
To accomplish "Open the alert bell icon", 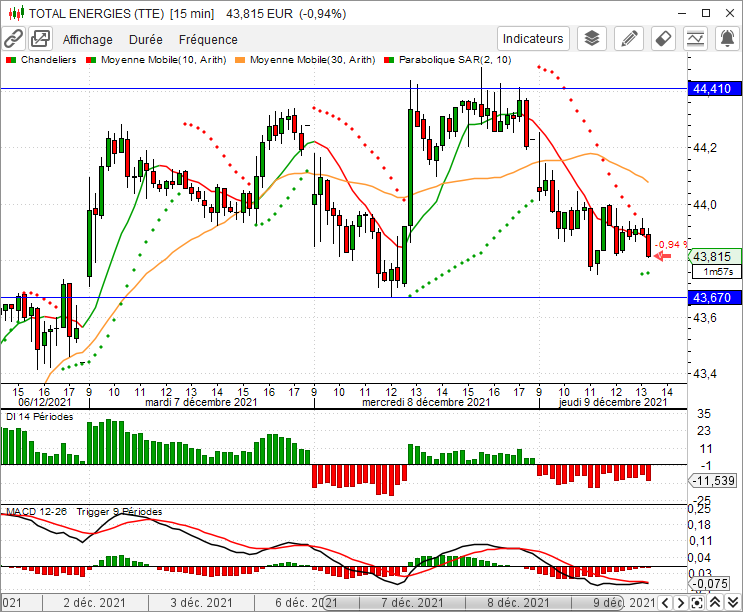I will coord(728,39).
